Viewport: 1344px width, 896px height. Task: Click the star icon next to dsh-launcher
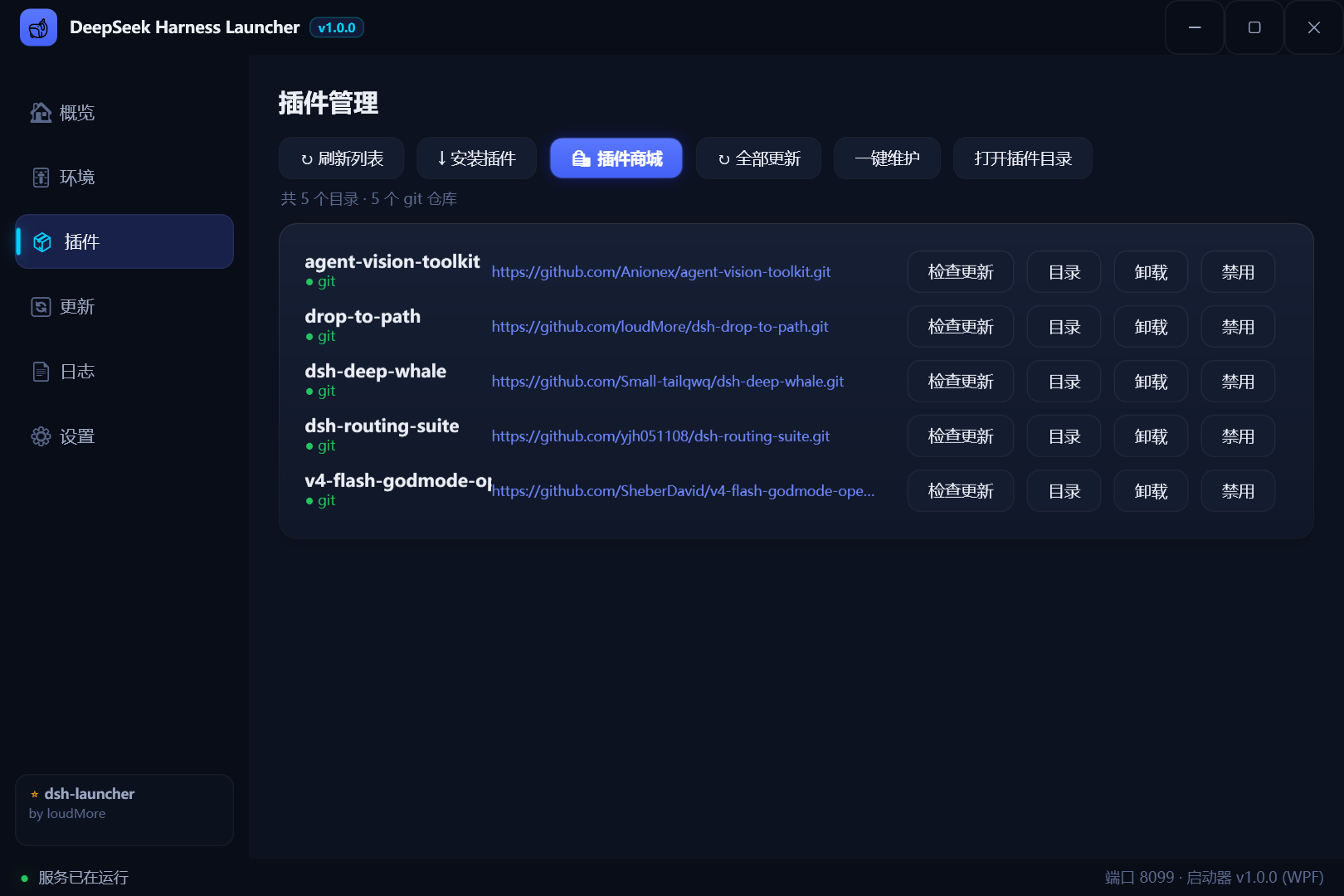(35, 794)
